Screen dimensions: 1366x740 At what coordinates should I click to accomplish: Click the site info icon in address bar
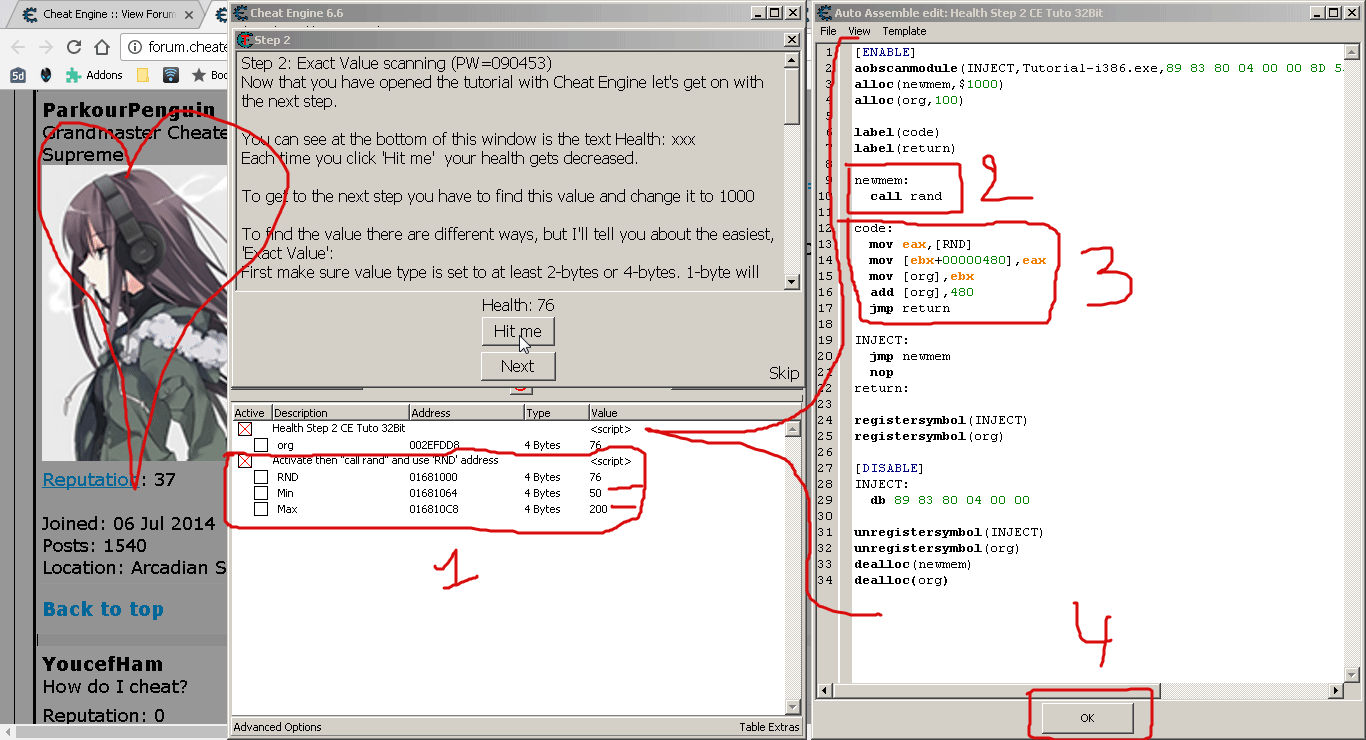tap(135, 47)
